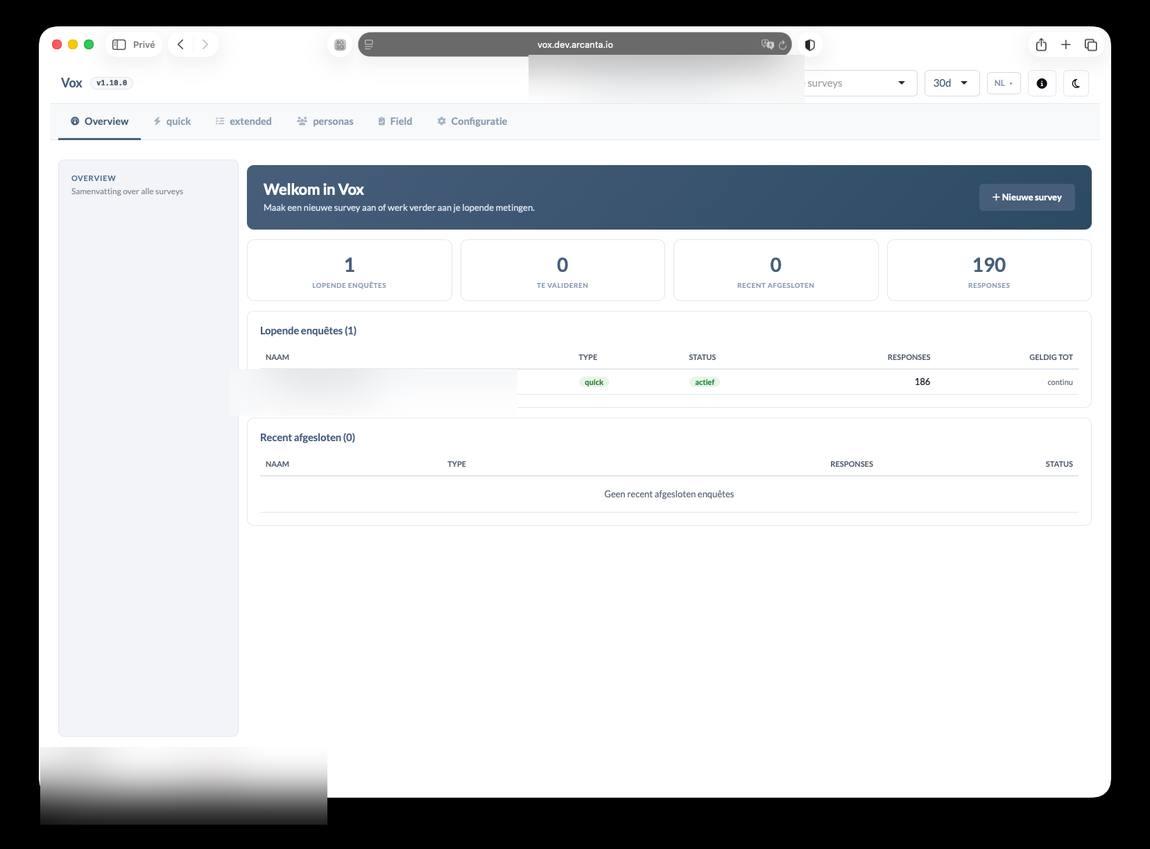This screenshot has height=849, width=1150.
Task: Click the people icon on personas tab
Action: click(x=302, y=121)
